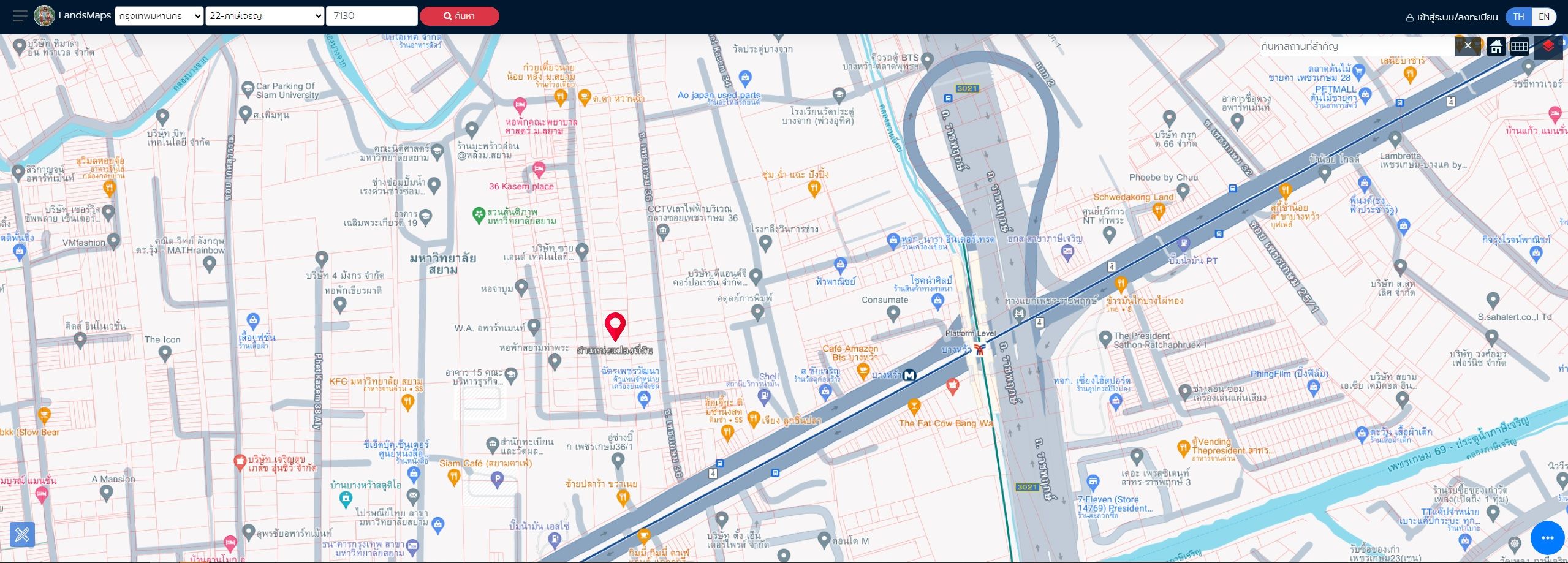
Task: Open the measuring tools button
Action: tap(22, 534)
